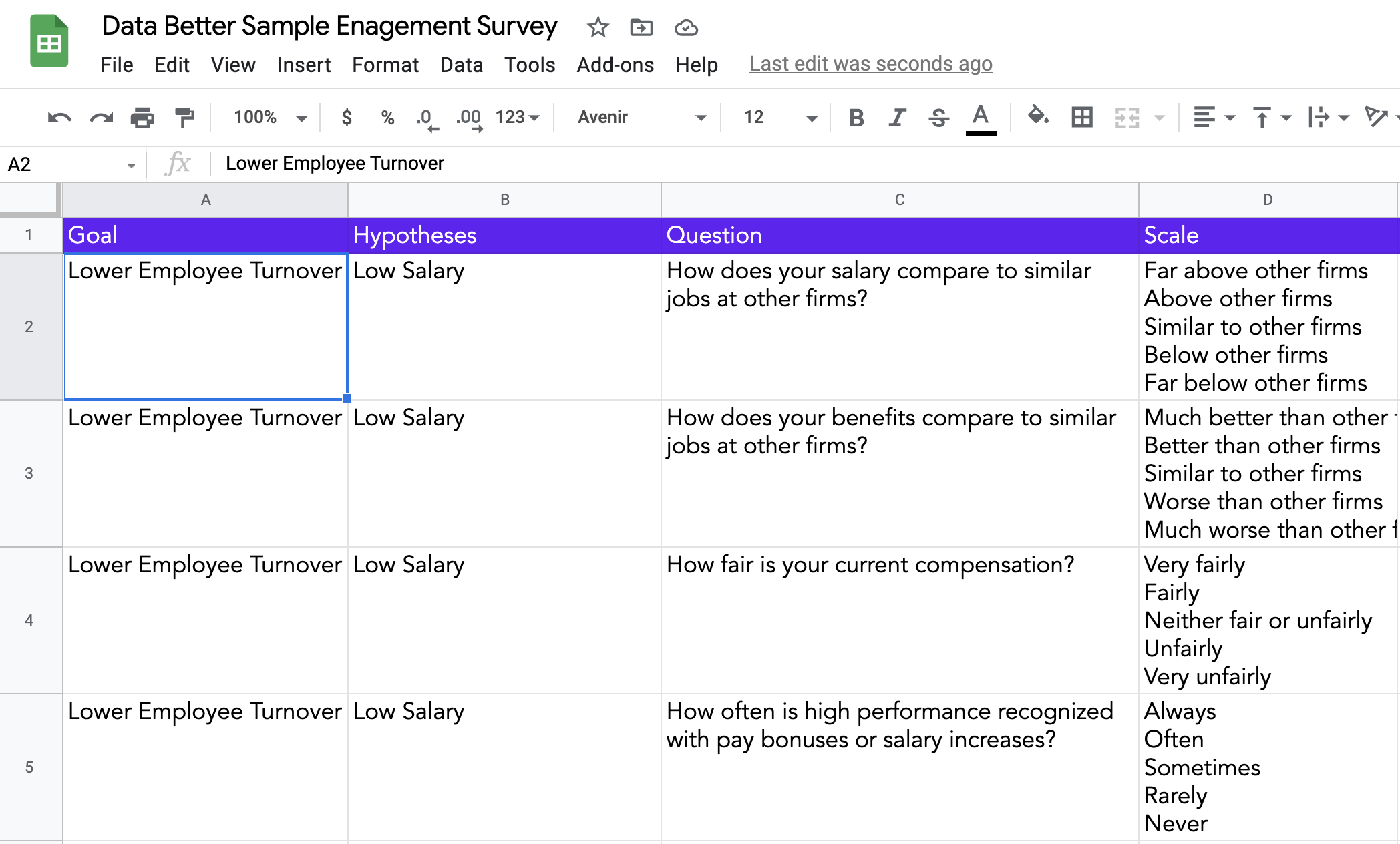Open the Data menu
The height and width of the screenshot is (844, 1400).
tap(462, 65)
